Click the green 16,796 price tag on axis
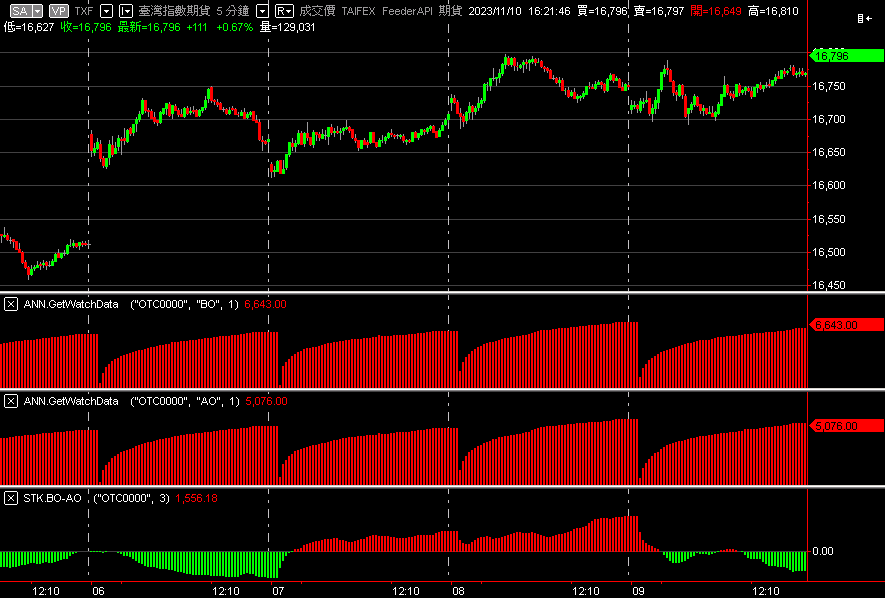The width and height of the screenshot is (885, 598). click(x=847, y=56)
